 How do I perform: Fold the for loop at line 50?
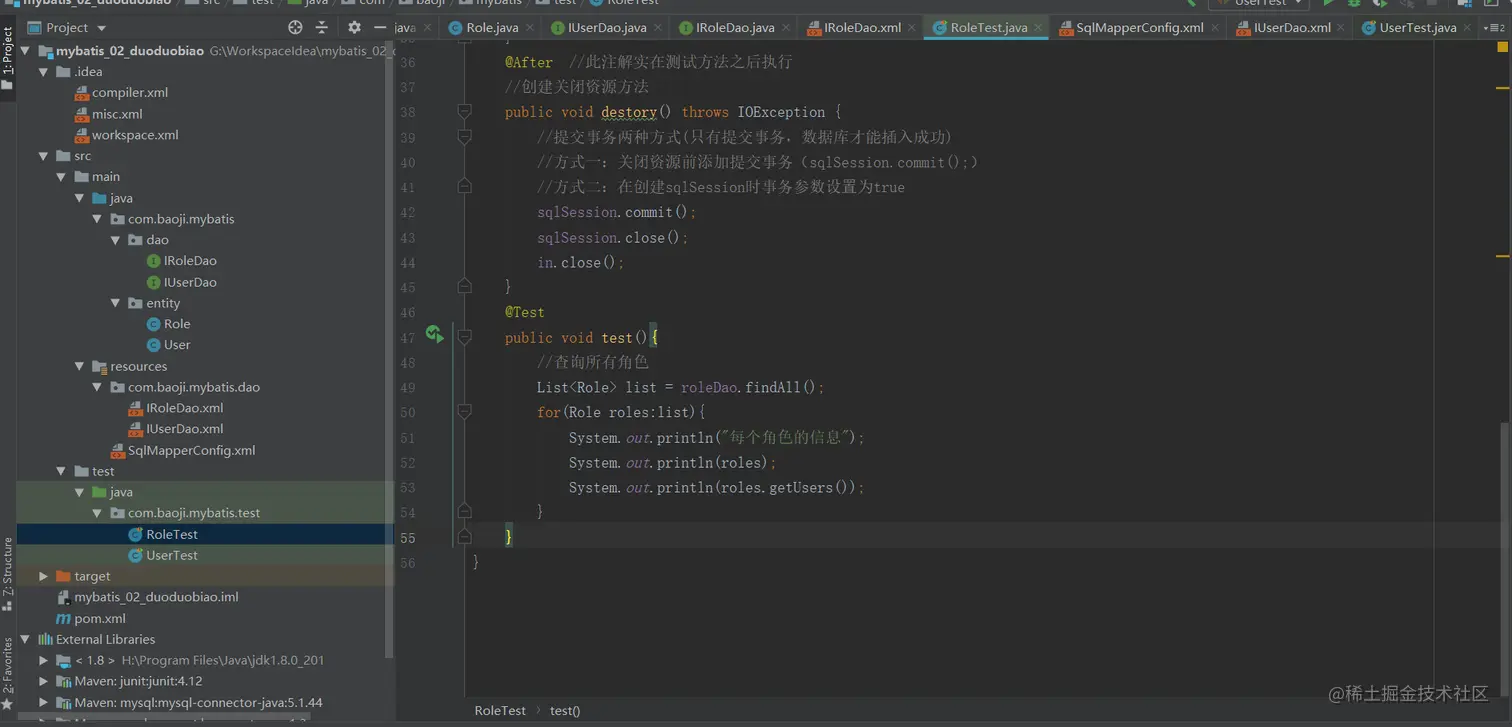464,412
